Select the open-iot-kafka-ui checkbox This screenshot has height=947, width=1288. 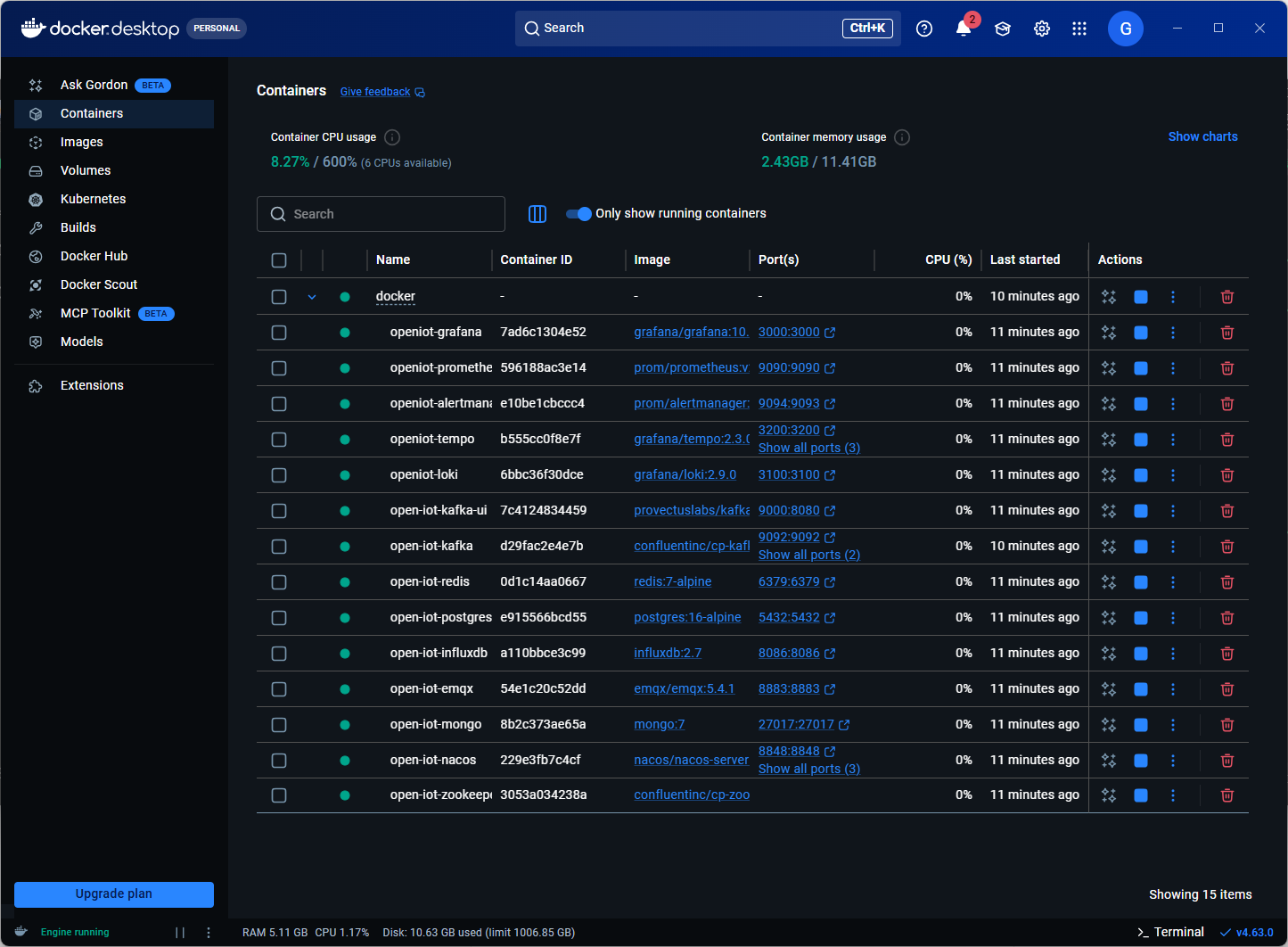[279, 511]
